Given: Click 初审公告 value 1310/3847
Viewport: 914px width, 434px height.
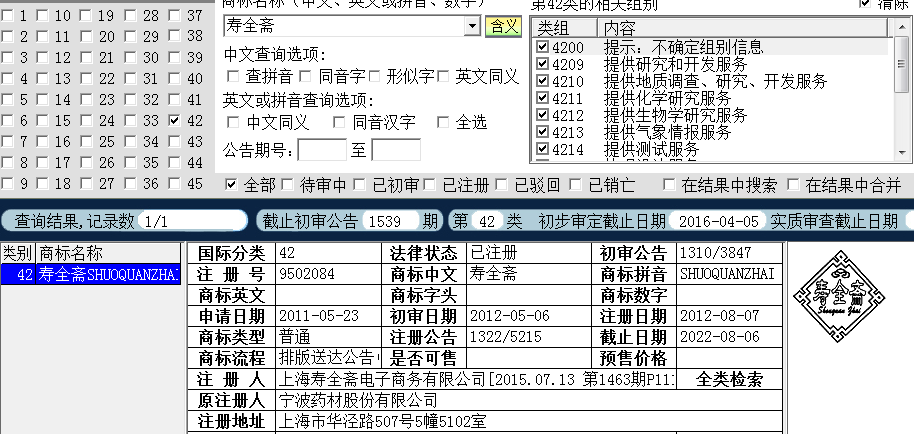Looking at the screenshot, I should click(x=715, y=253).
